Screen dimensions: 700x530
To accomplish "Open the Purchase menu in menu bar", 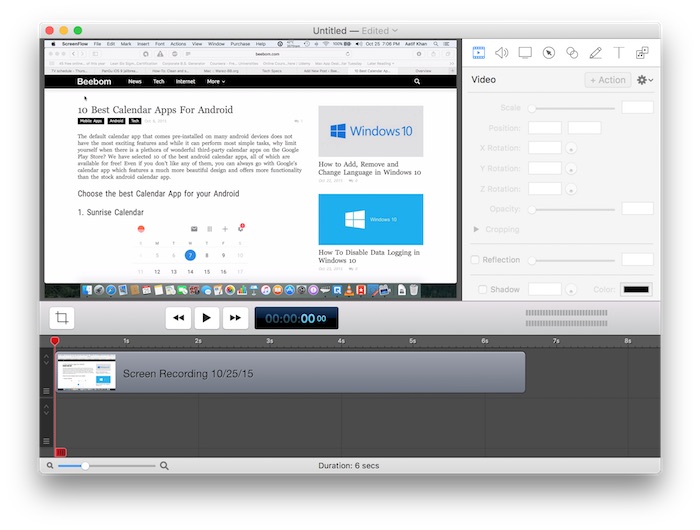I will point(240,44).
